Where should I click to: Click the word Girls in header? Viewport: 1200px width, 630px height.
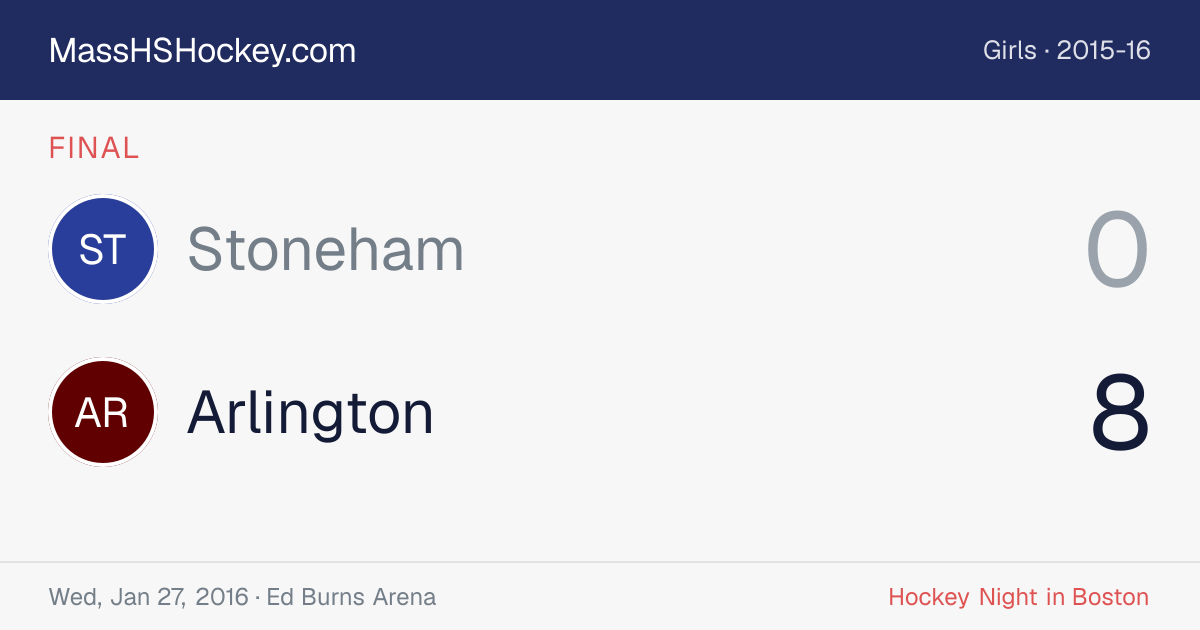pyautogui.click(x=1010, y=50)
